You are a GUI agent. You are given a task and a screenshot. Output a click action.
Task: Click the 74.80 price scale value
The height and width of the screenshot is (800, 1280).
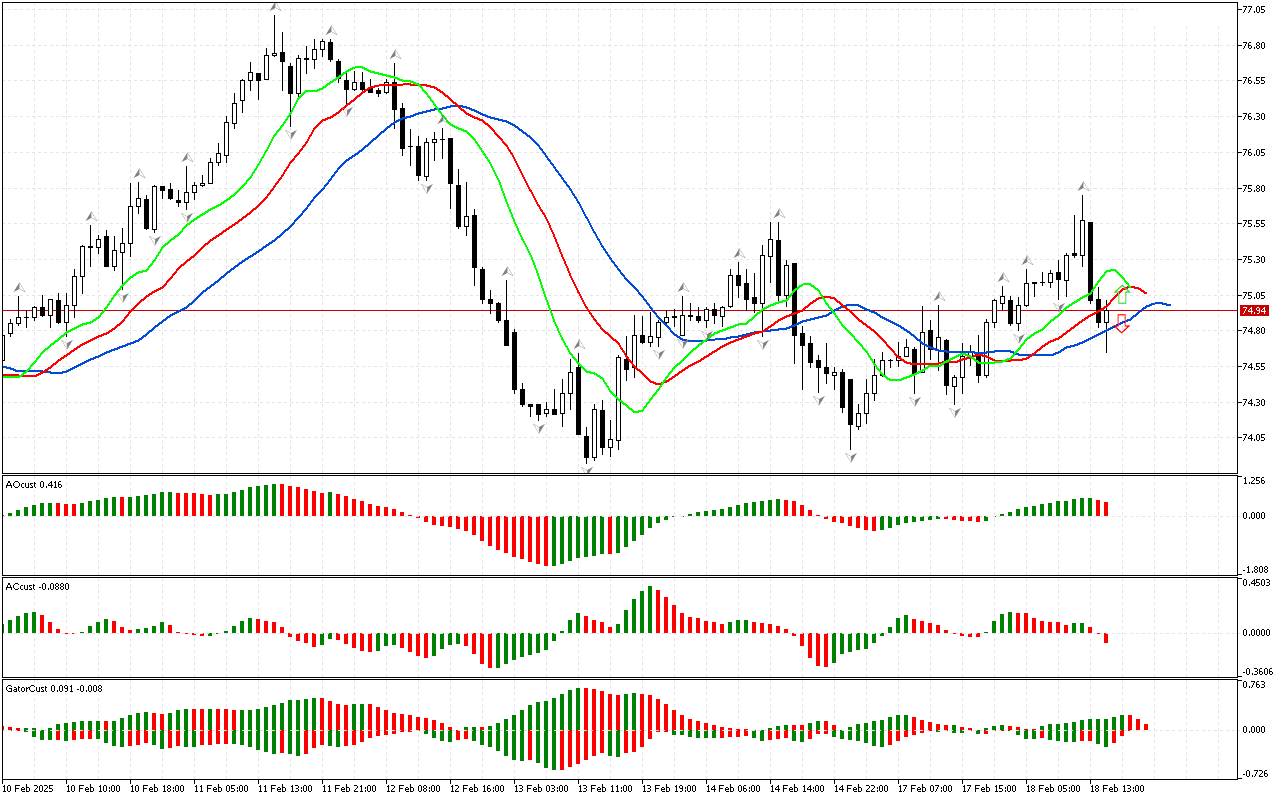pyautogui.click(x=1254, y=331)
